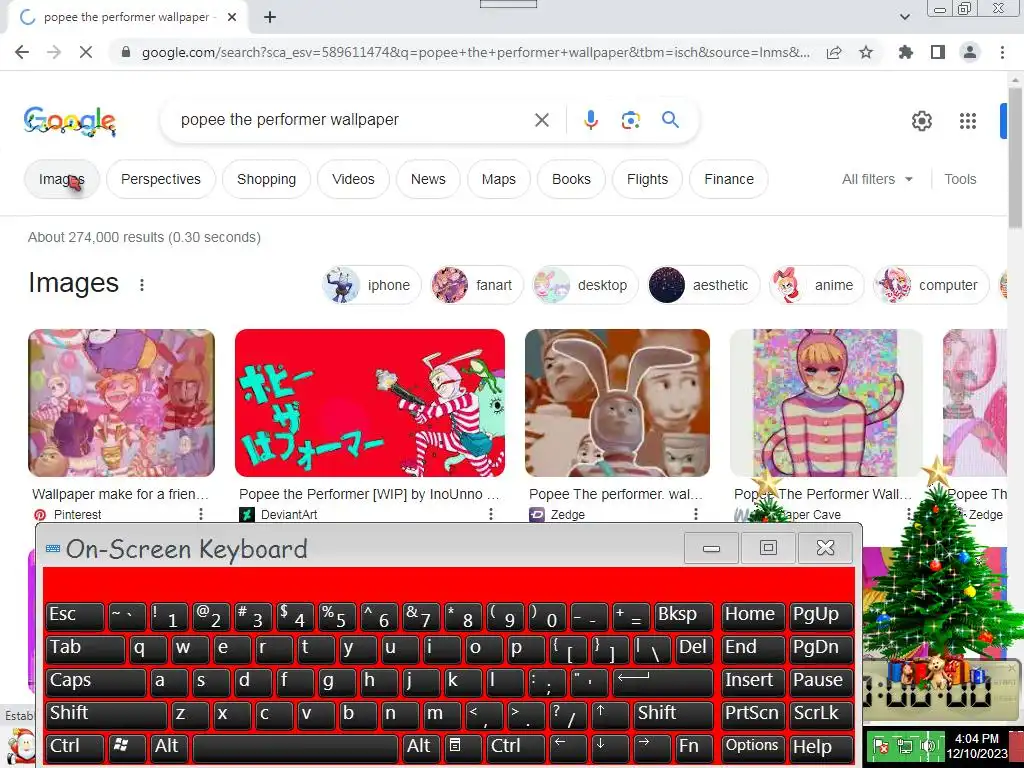The width and height of the screenshot is (1024, 768).
Task: Toggle the Chrome side panel icon
Action: [938, 52]
